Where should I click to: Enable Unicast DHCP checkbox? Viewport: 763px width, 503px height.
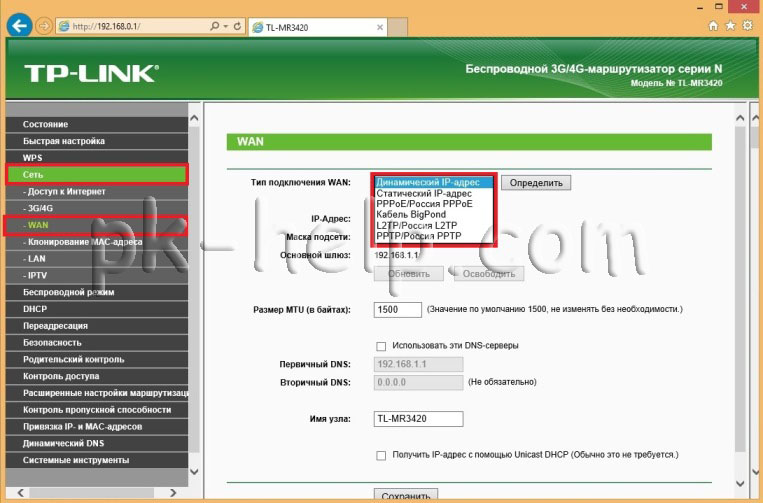[381, 455]
